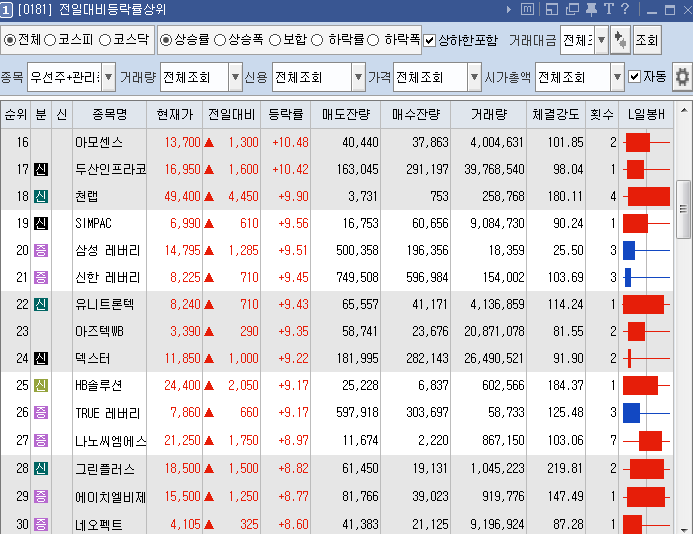Click the scrollbar down arrow

click(684, 528)
